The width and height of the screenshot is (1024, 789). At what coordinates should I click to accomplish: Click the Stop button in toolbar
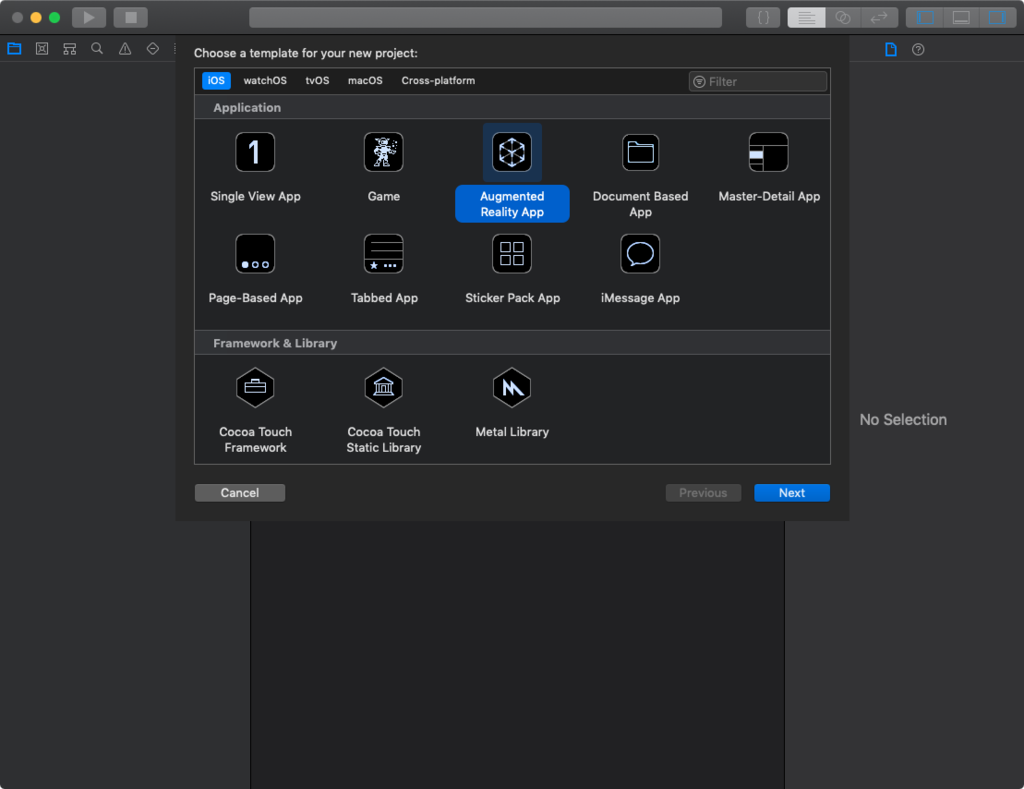click(x=131, y=18)
